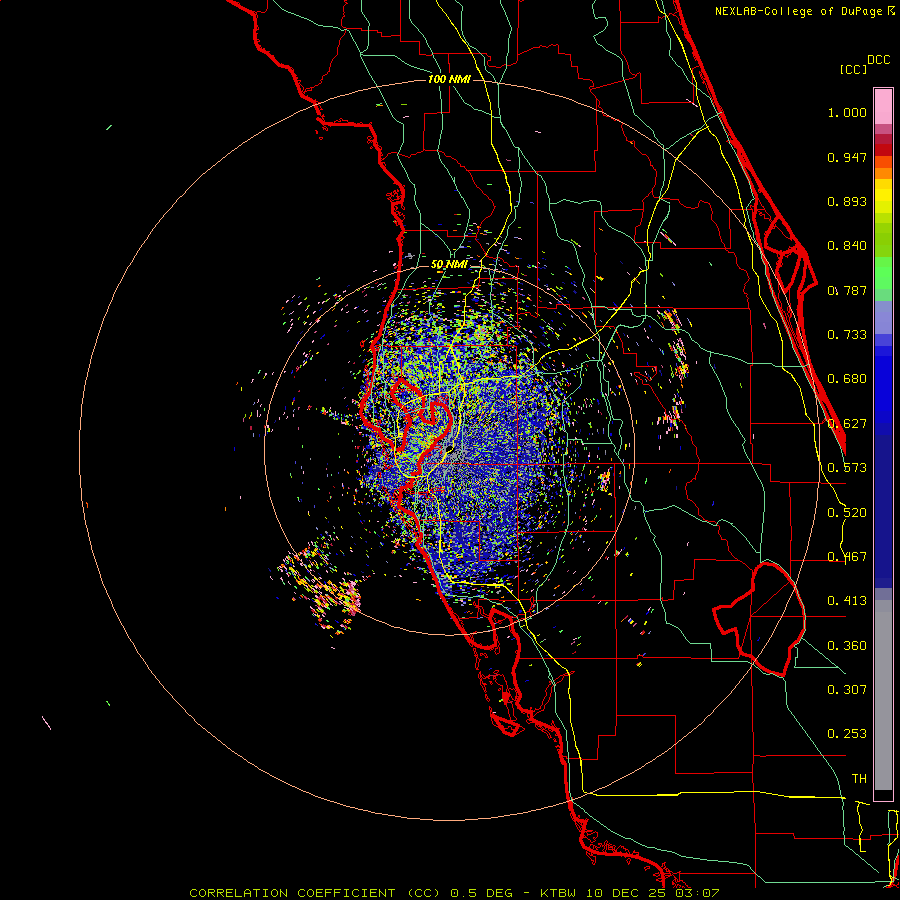The height and width of the screenshot is (900, 900).
Task: Click the 0.787 legend value
Action: pyautogui.click(x=847, y=290)
